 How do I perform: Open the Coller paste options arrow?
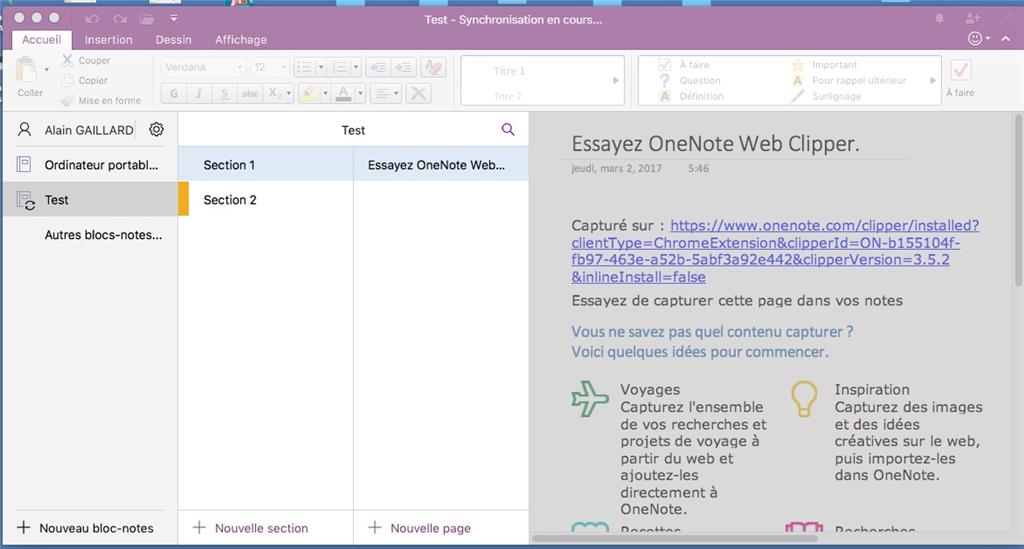46,69
